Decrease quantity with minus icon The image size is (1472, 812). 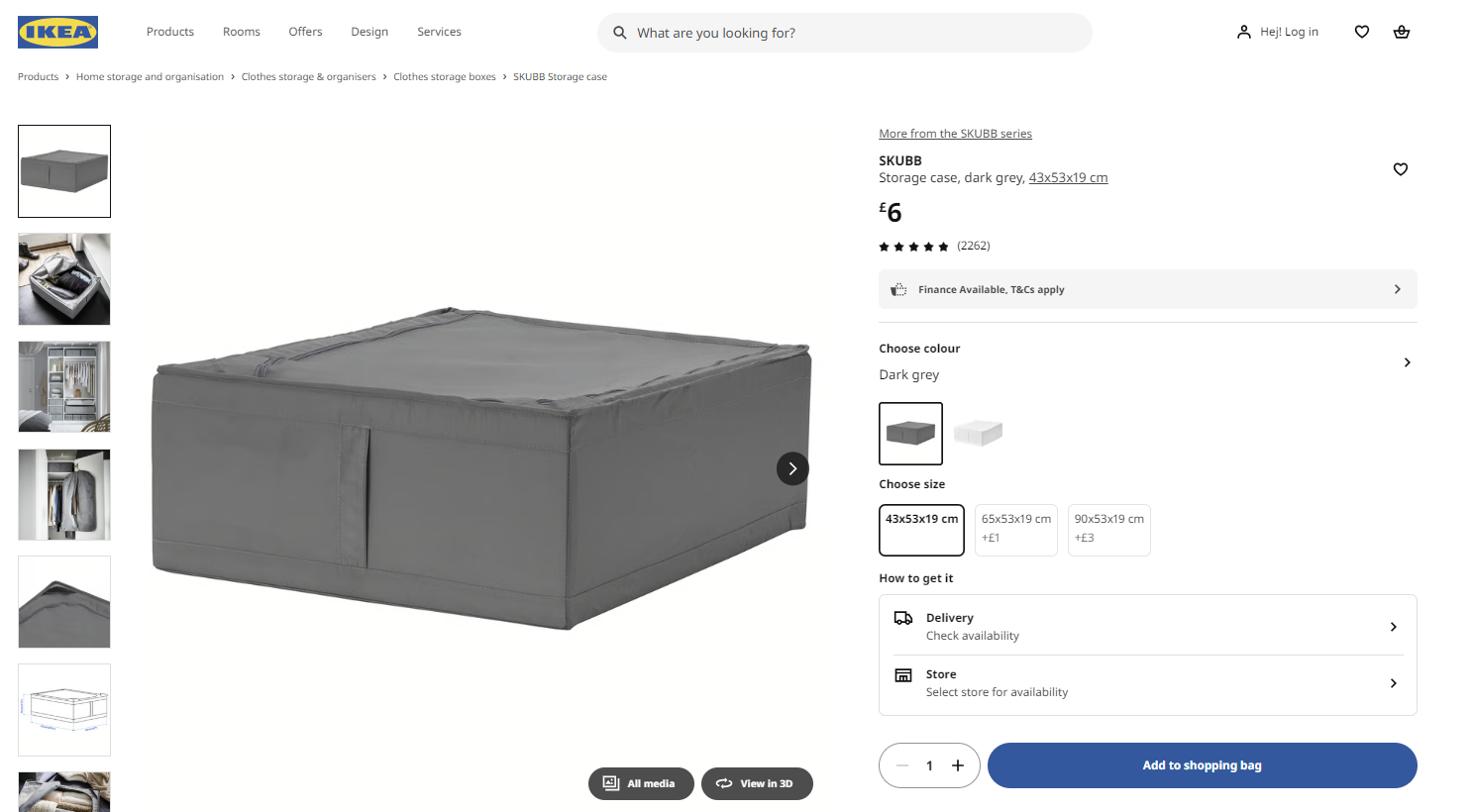[902, 765]
